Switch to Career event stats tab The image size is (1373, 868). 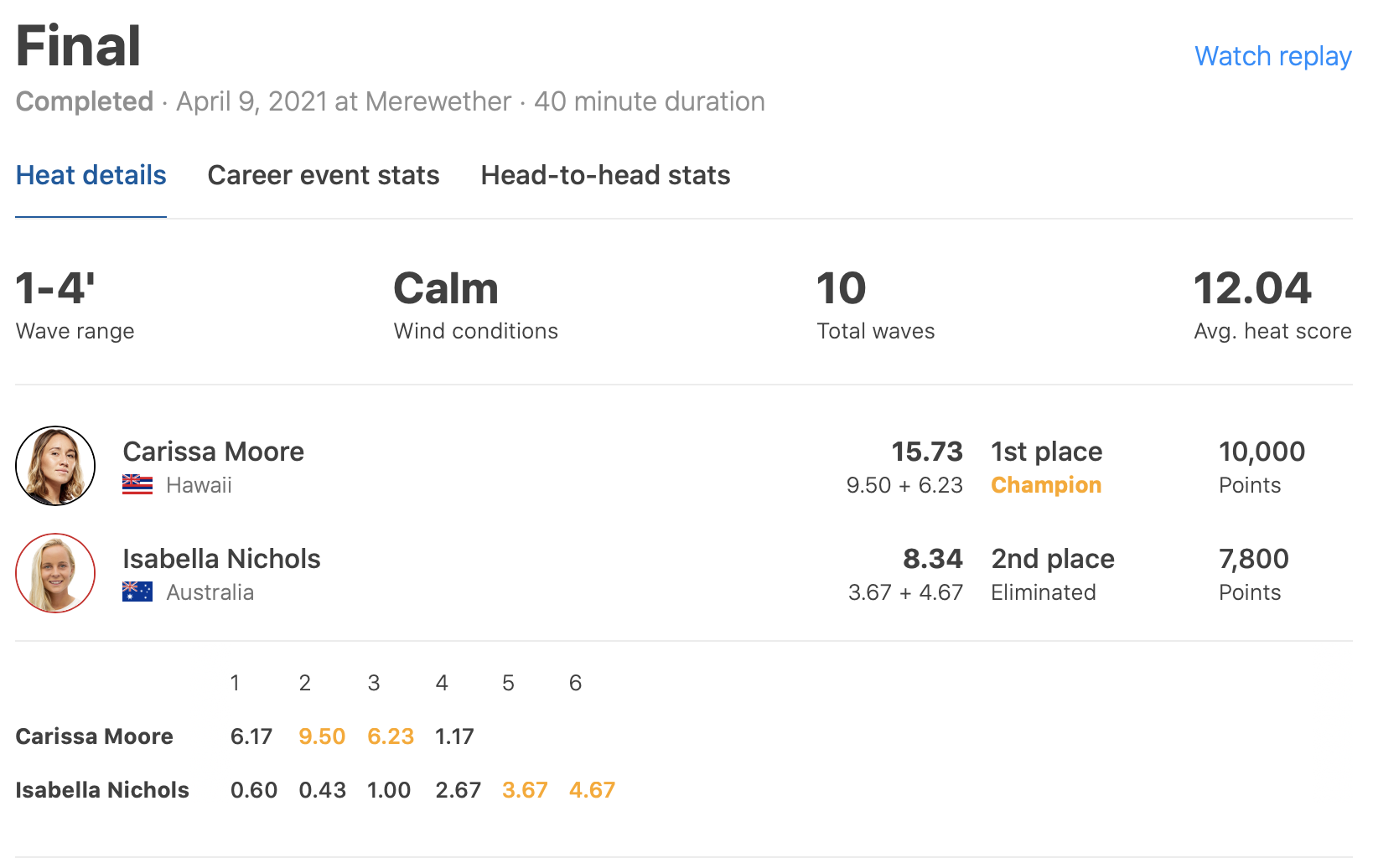tap(324, 175)
